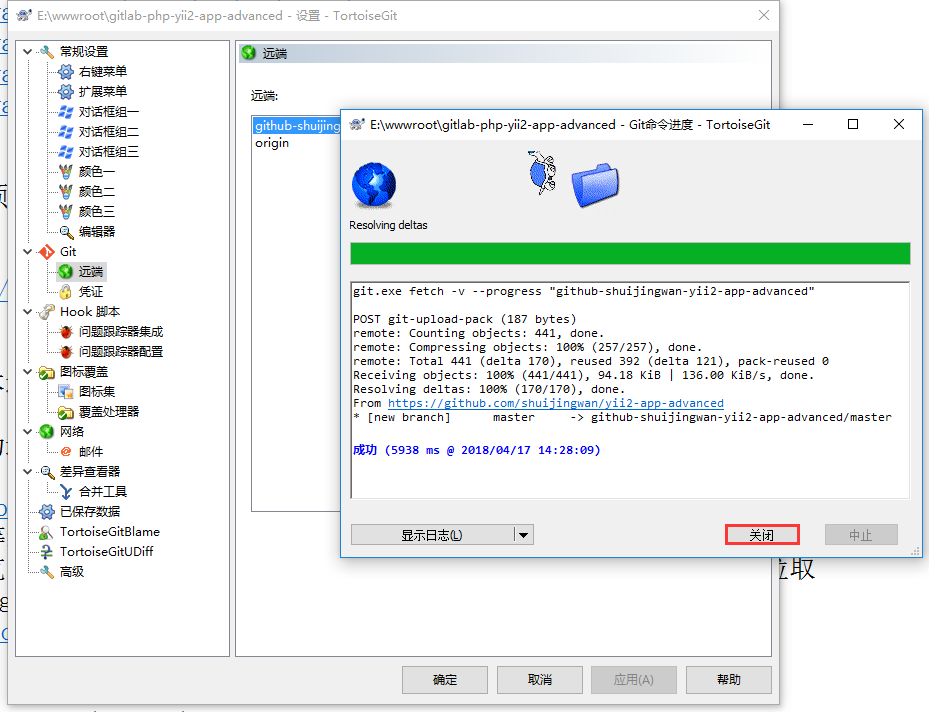The width and height of the screenshot is (929, 712).
Task: Collapse the 图标覆盖 tree node
Action: coord(27,372)
